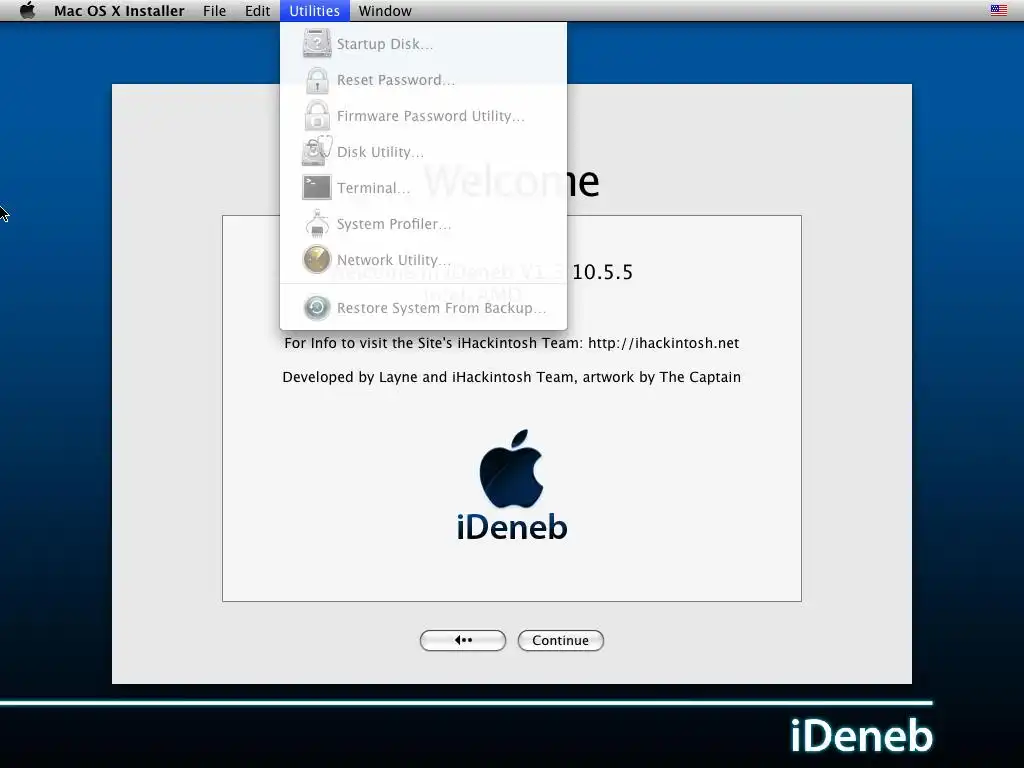
Task: Click the Startup Disk drive icon
Action: (x=317, y=43)
